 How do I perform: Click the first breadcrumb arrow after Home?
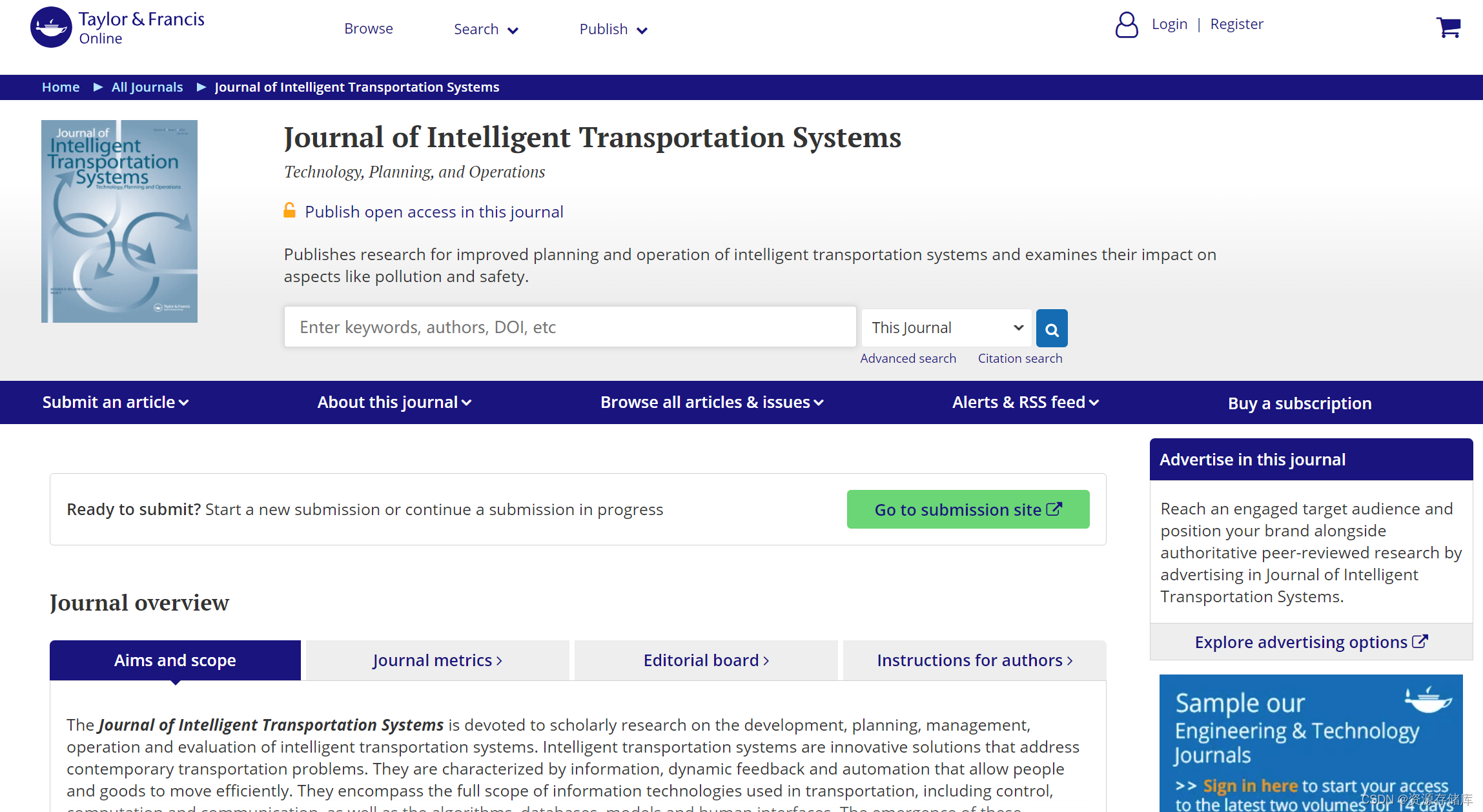pyautogui.click(x=98, y=87)
